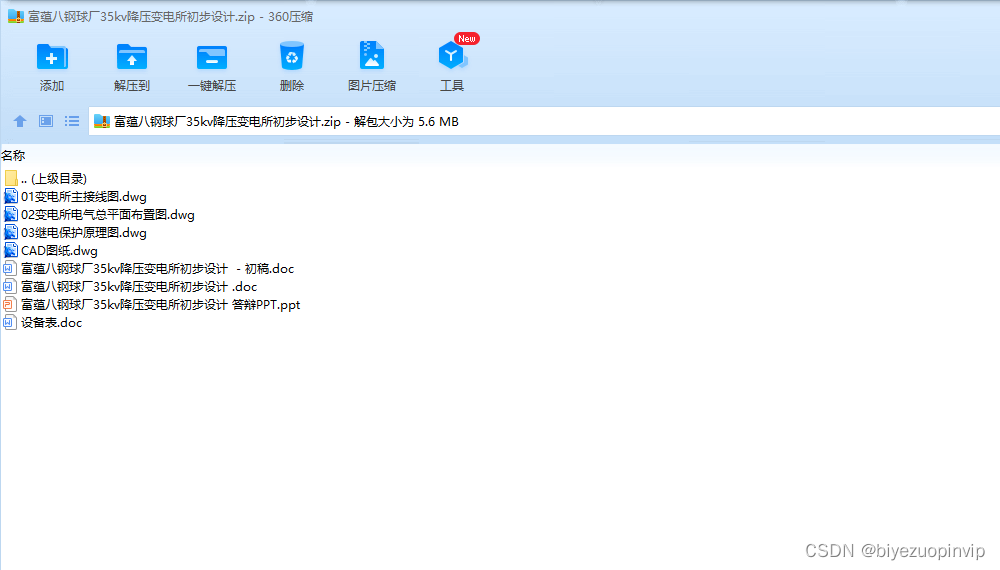The height and width of the screenshot is (570, 1000).
Task: Click the dwg icon of 03继电保护原理图
Action: [x=11, y=233]
